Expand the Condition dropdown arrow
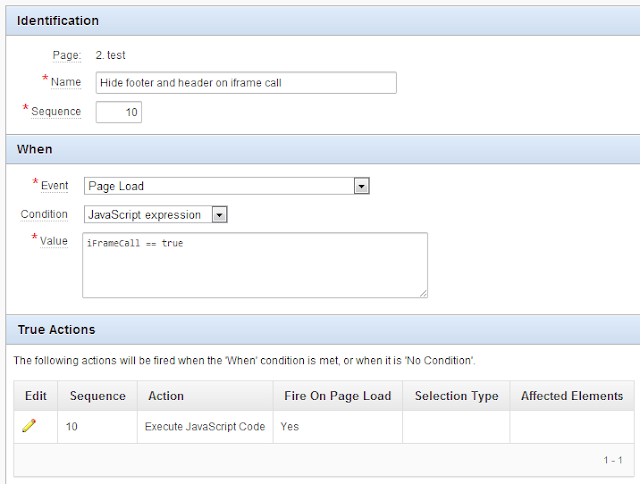Screen dimensions: 640x484 [x=219, y=214]
